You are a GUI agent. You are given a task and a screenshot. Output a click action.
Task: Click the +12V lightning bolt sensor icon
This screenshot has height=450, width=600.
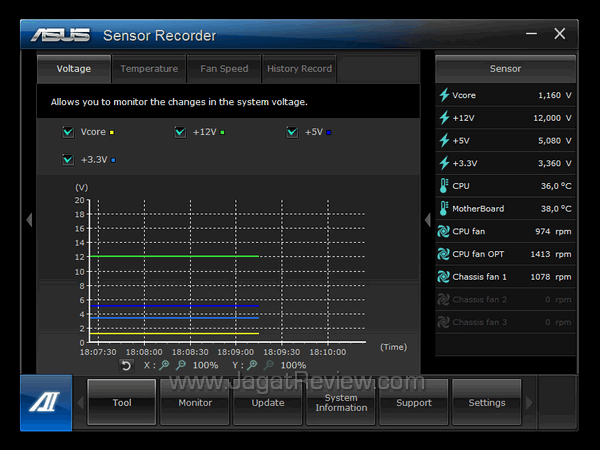444,118
